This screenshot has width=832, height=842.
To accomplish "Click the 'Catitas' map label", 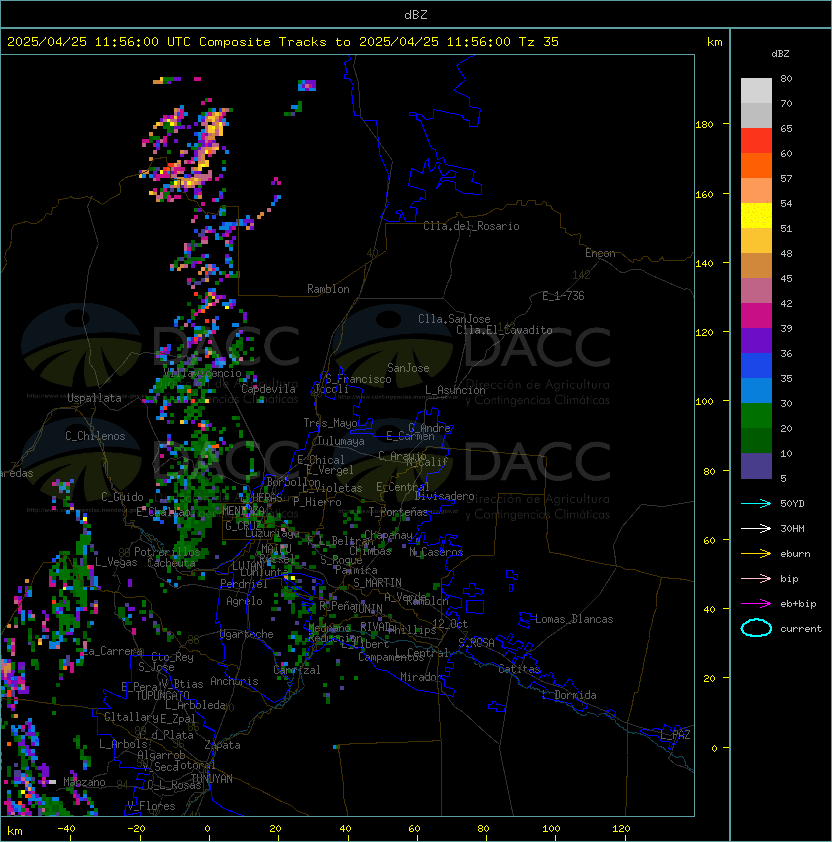I will (519, 670).
